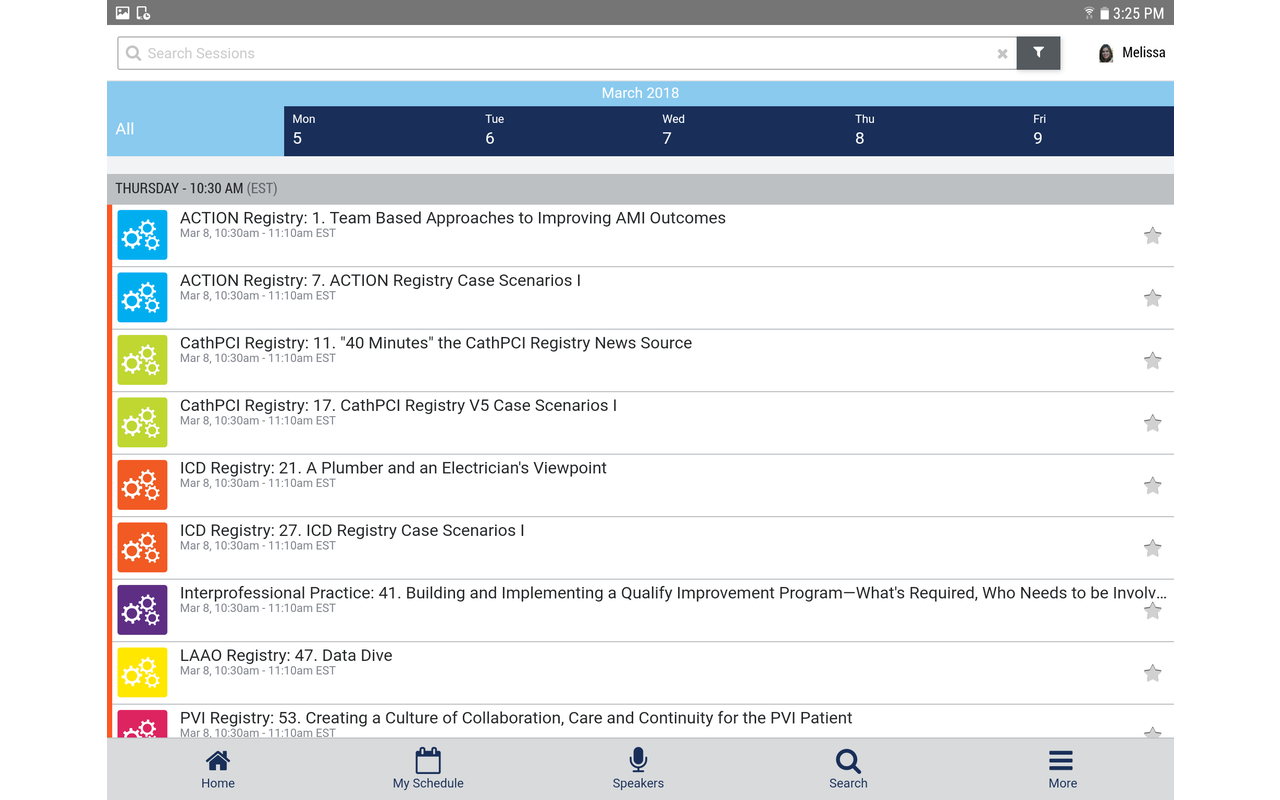Open My Schedule calendar tab

coord(428,769)
